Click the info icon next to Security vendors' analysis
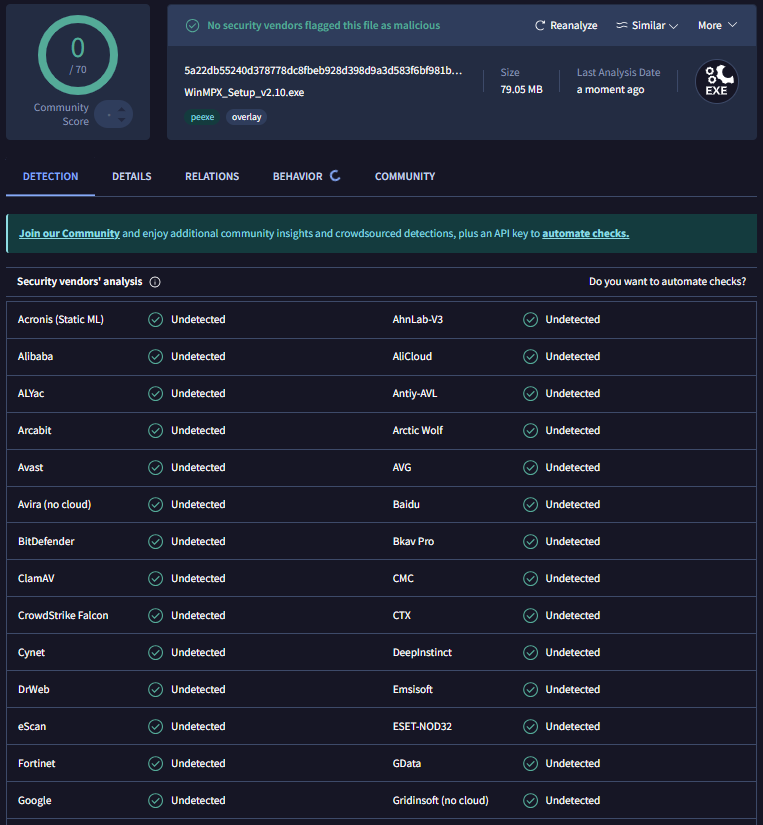Viewport: 763px width, 825px height. [155, 282]
